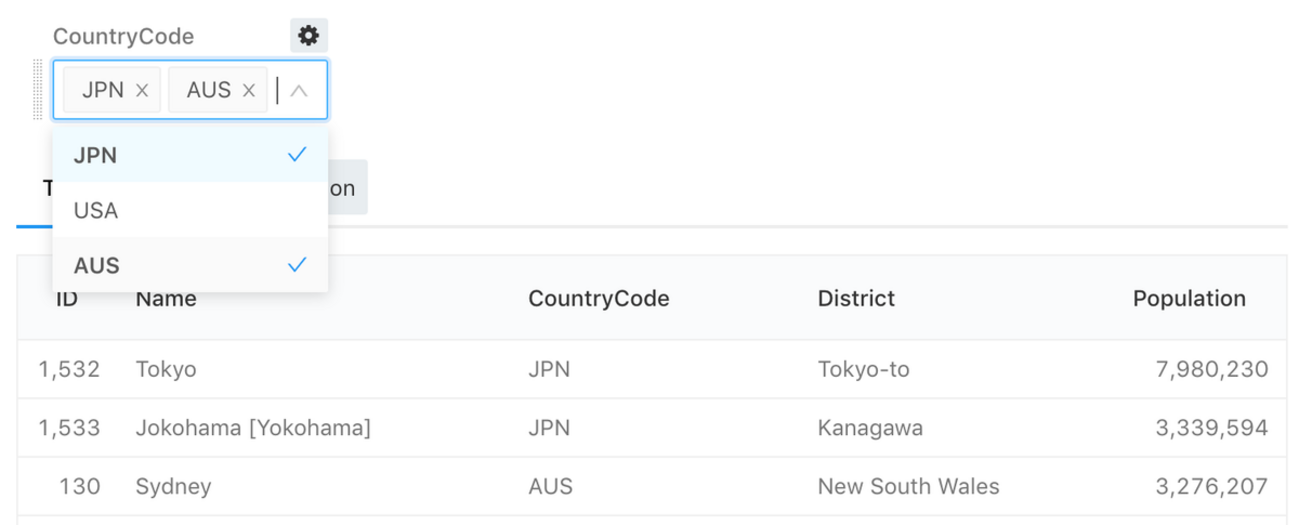
Task: Sort table by the CountryCode column header
Action: [598, 298]
